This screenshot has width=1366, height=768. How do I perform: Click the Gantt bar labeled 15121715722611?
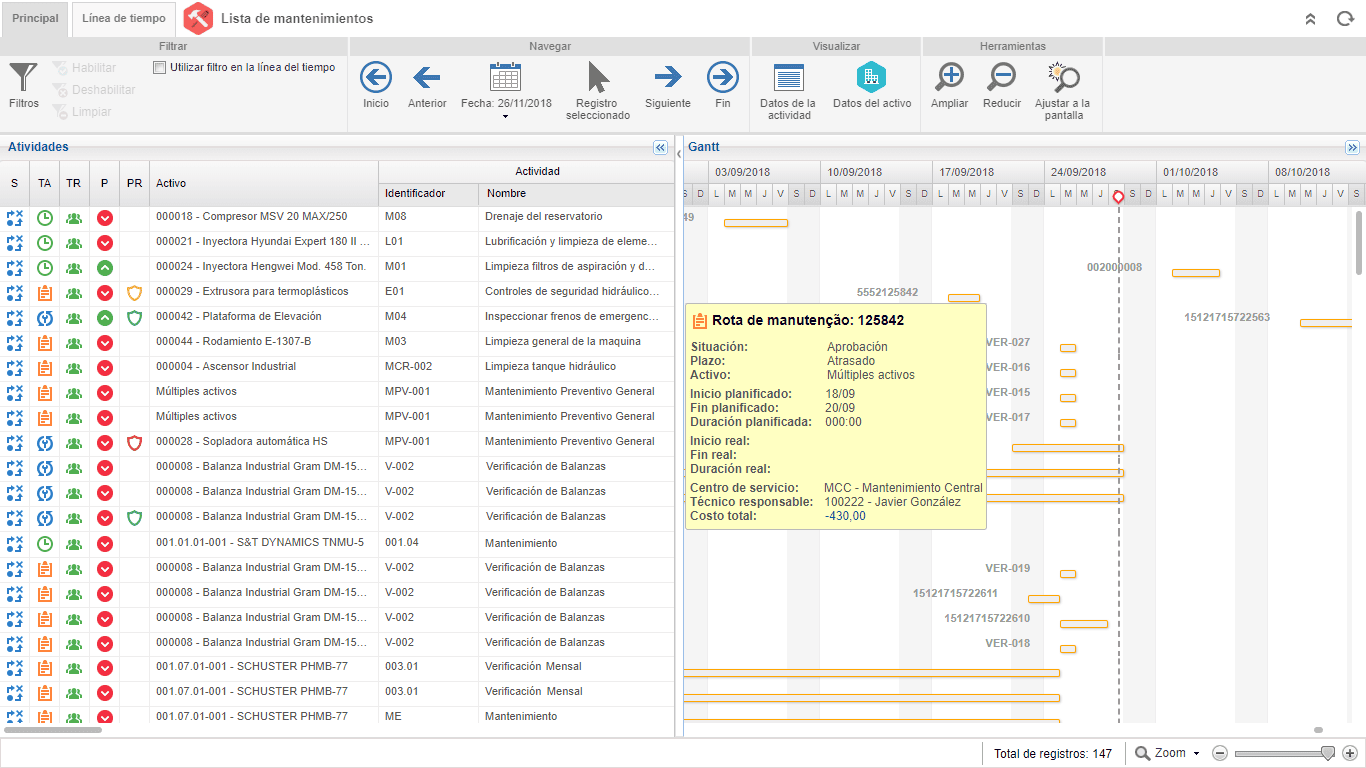click(x=1043, y=599)
